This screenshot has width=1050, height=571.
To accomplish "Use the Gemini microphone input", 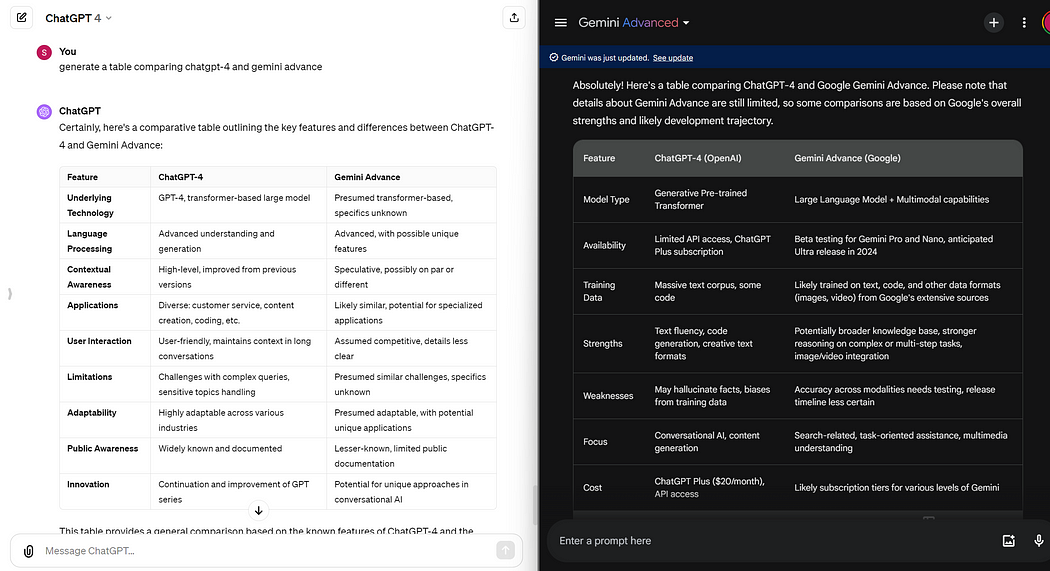I will (x=1039, y=541).
